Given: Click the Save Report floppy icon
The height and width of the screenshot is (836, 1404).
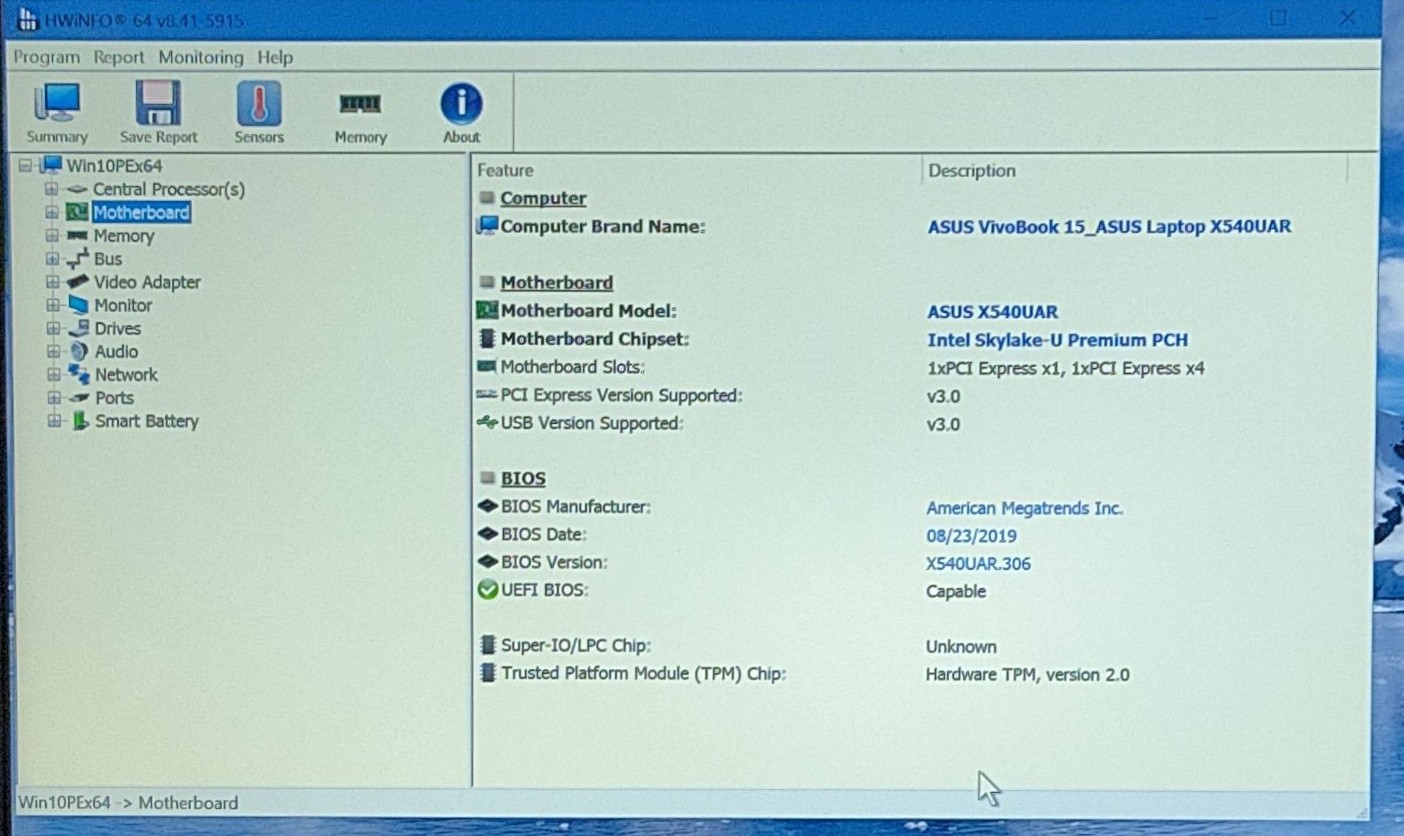Looking at the screenshot, I should [158, 104].
